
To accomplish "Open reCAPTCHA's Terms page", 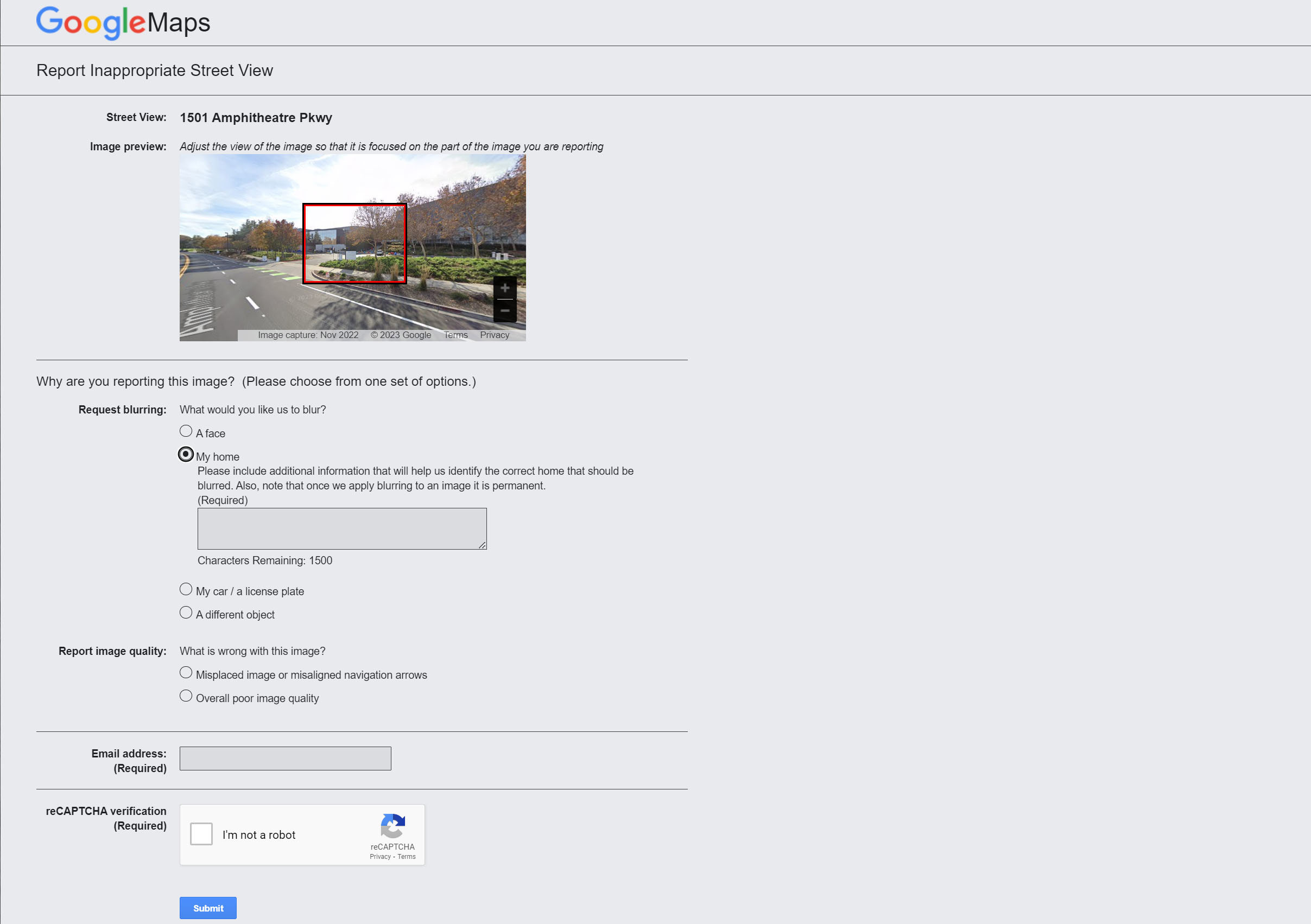I will 407,856.
